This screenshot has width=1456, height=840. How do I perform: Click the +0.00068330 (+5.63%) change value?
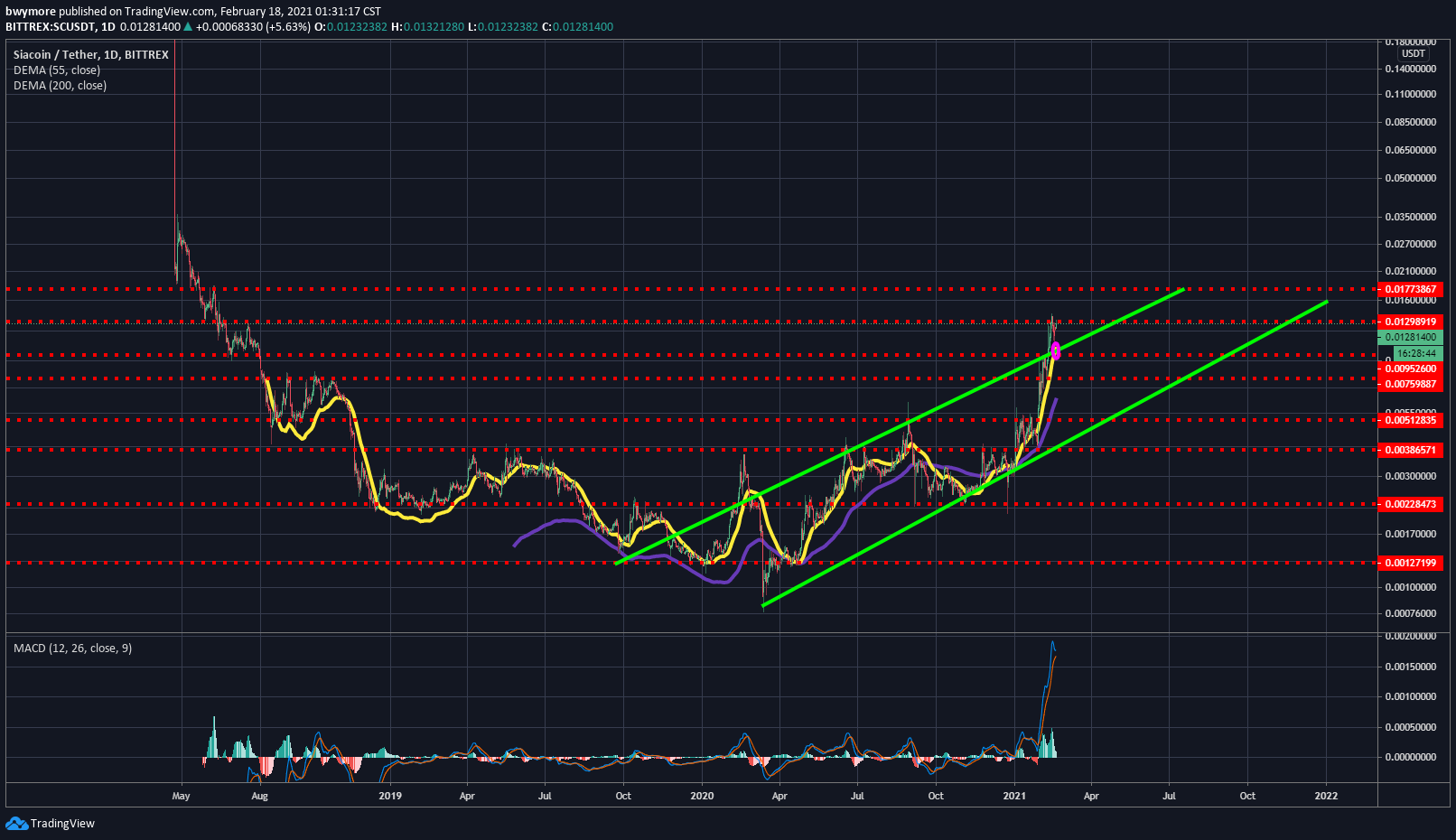(253, 27)
